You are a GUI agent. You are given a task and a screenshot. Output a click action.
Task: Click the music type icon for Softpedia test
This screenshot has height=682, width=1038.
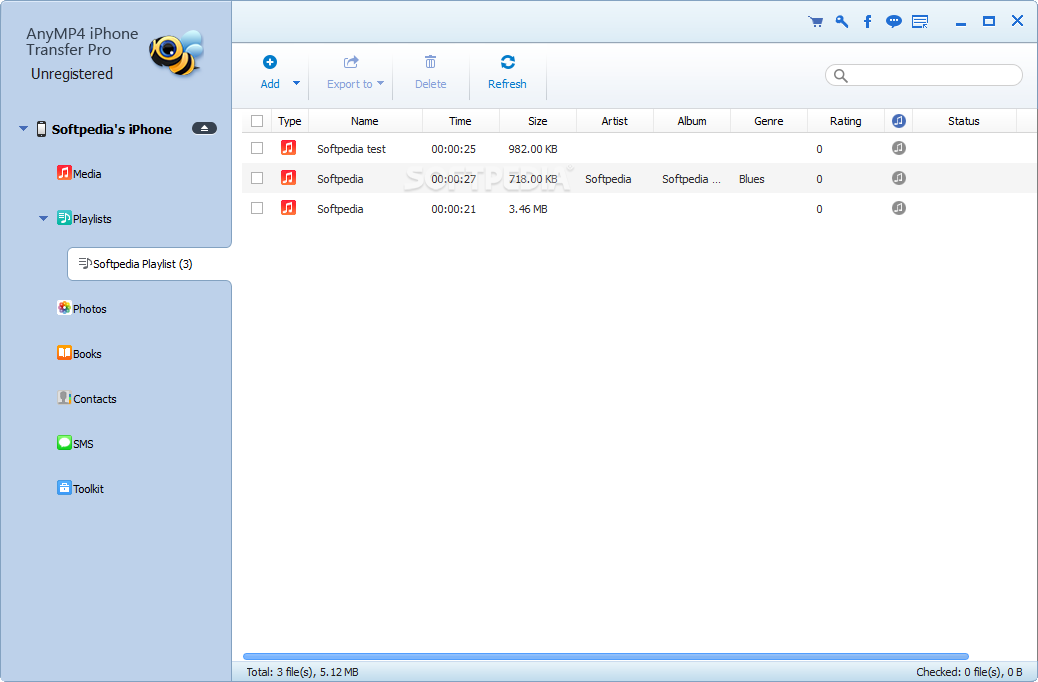[x=288, y=148]
